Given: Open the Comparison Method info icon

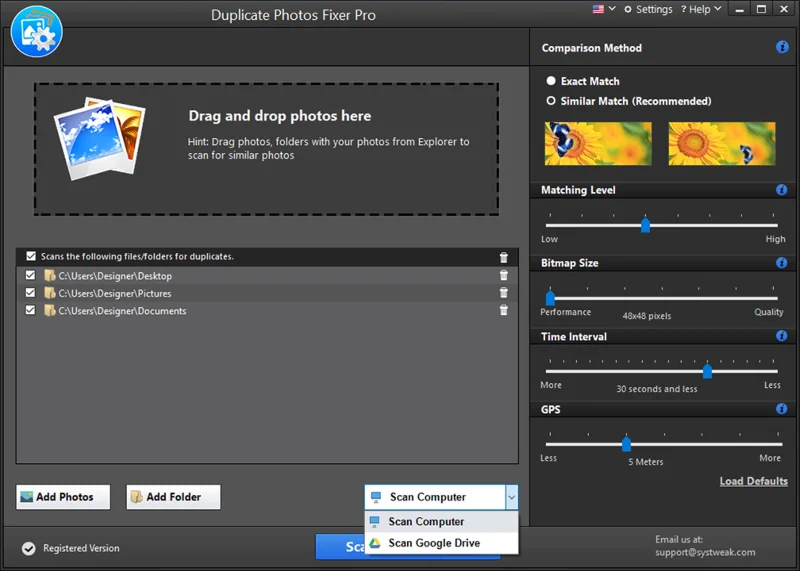Looking at the screenshot, I should [782, 47].
